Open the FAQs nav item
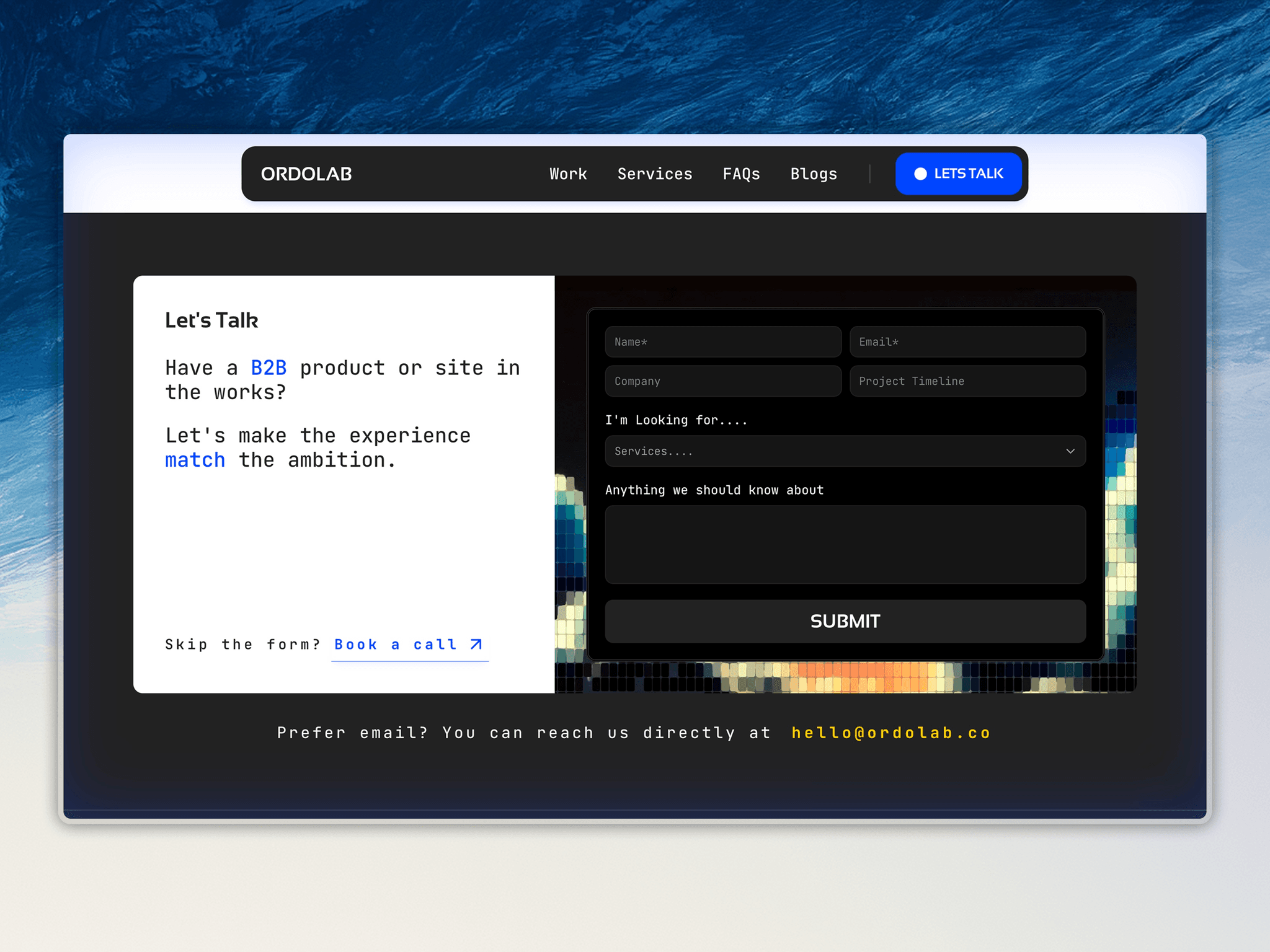 (741, 174)
